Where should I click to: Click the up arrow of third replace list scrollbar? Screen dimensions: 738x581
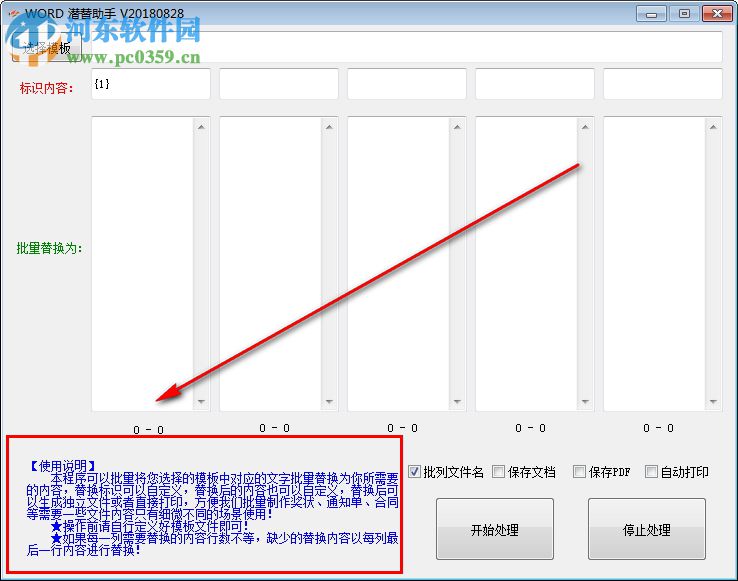[457, 127]
